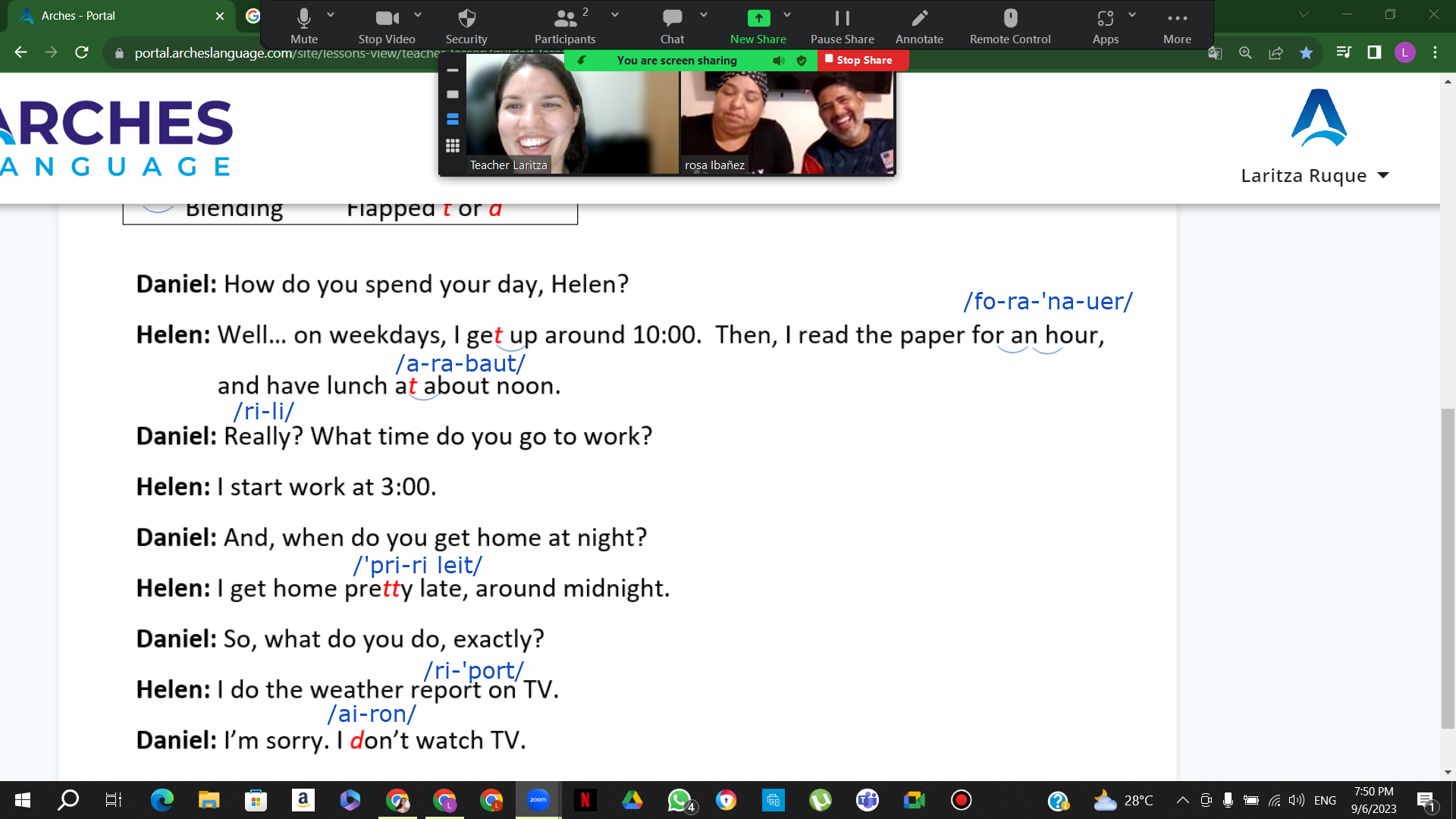Open the volume control in system tray

(1297, 800)
